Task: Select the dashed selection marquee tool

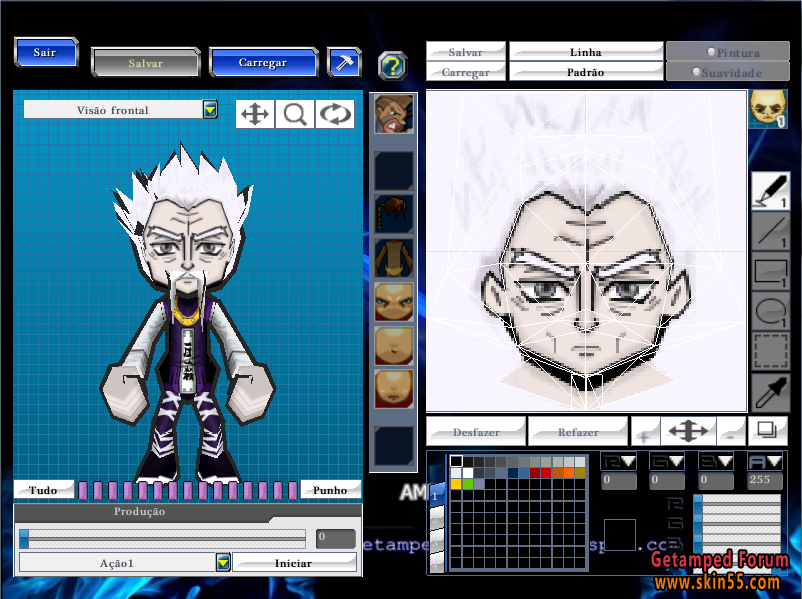Action: click(x=770, y=351)
